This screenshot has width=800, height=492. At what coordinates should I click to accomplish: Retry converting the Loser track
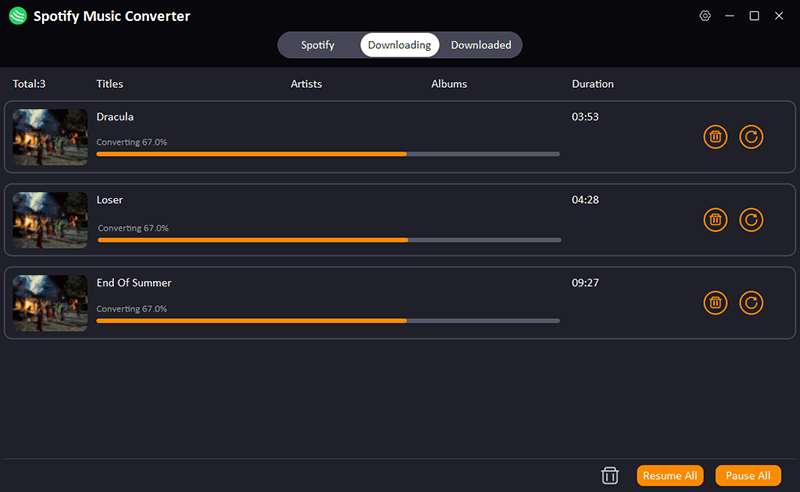[751, 220]
